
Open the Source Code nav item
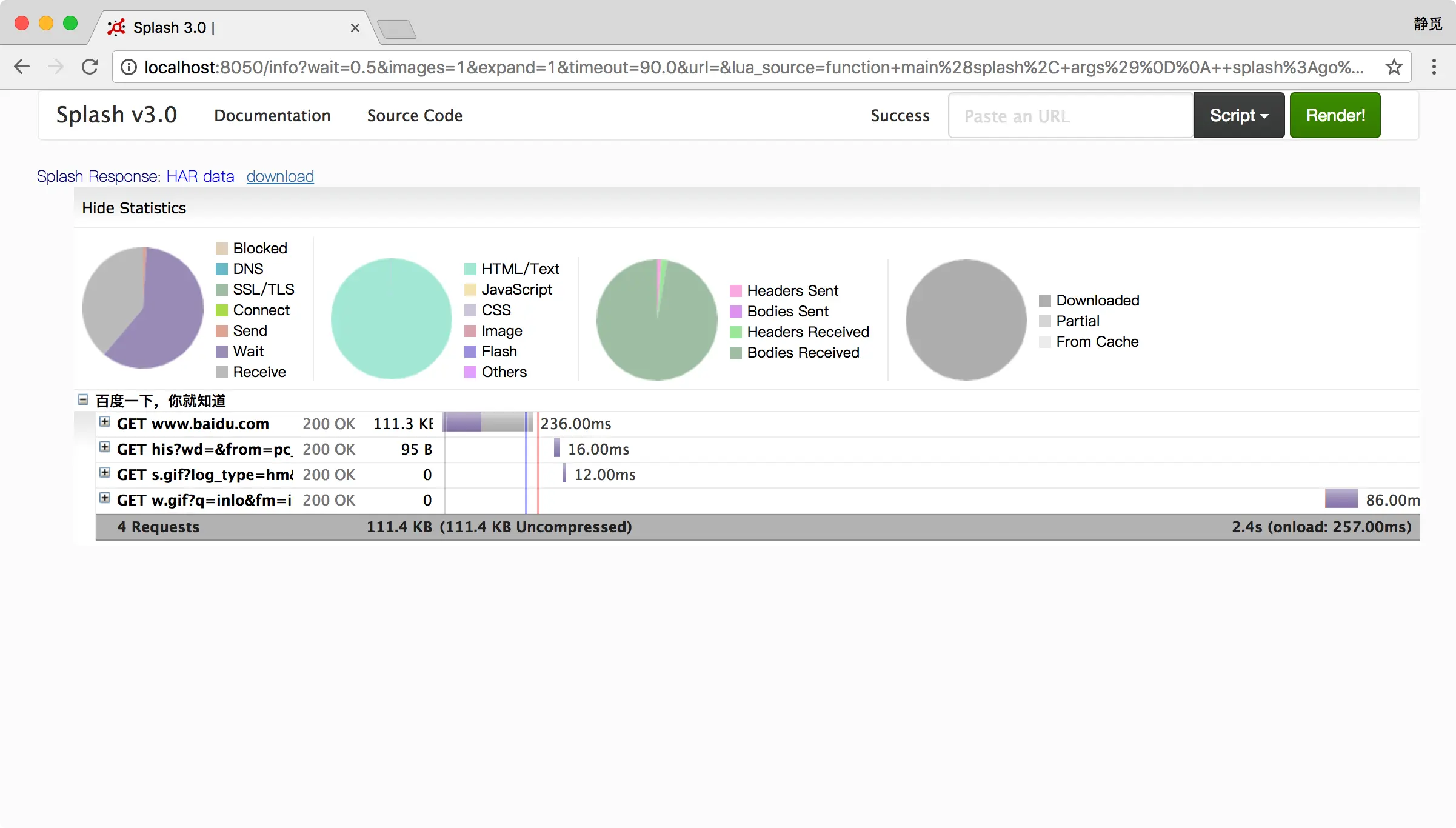[415, 115]
